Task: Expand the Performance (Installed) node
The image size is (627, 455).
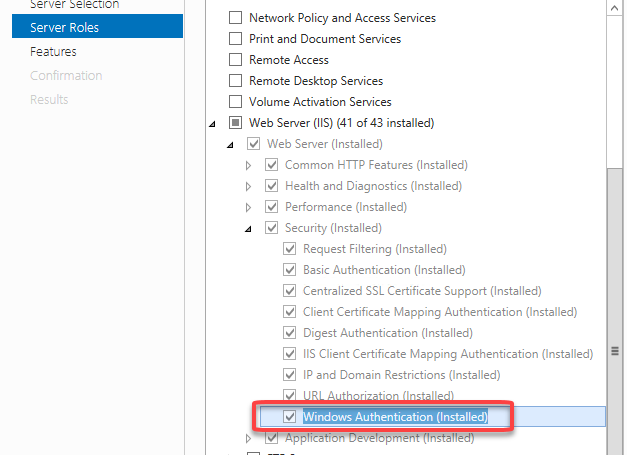Action: point(248,207)
